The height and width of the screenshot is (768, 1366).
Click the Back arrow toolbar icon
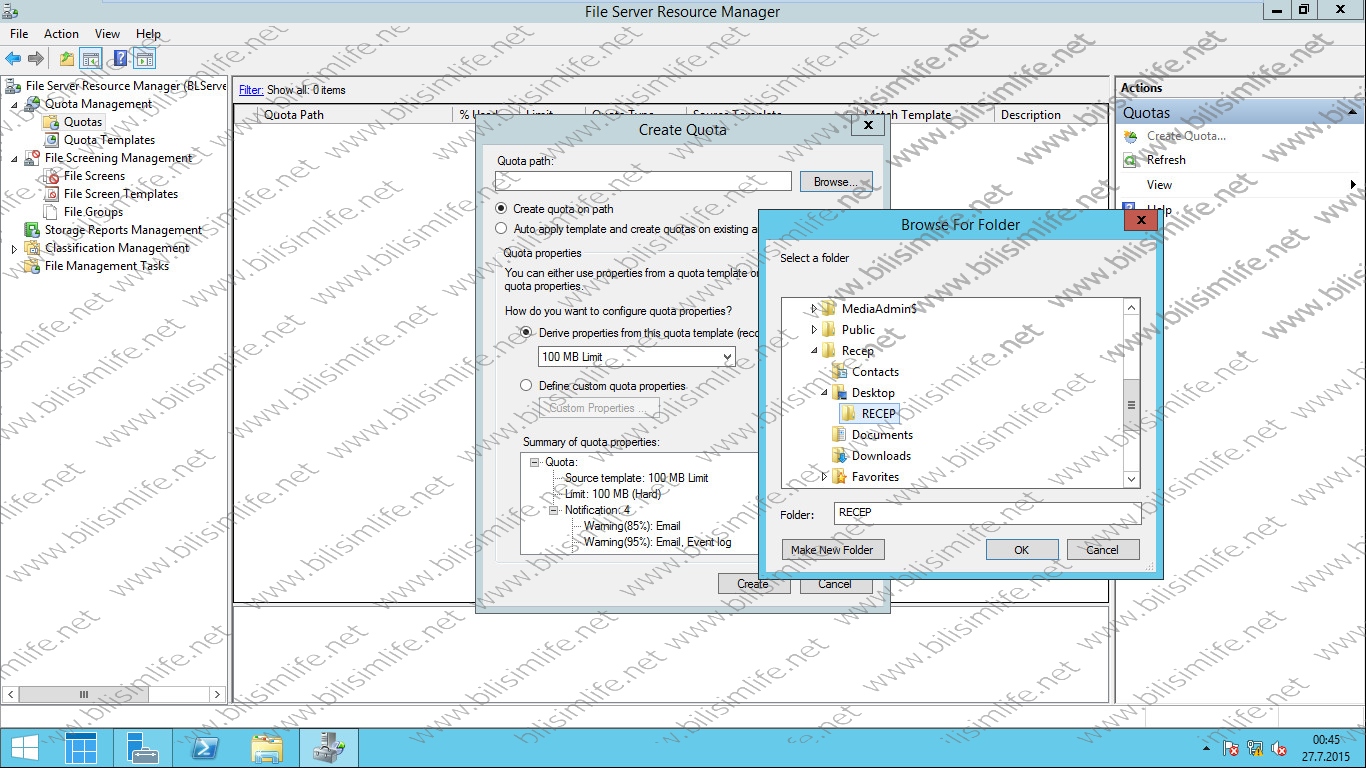coord(13,59)
